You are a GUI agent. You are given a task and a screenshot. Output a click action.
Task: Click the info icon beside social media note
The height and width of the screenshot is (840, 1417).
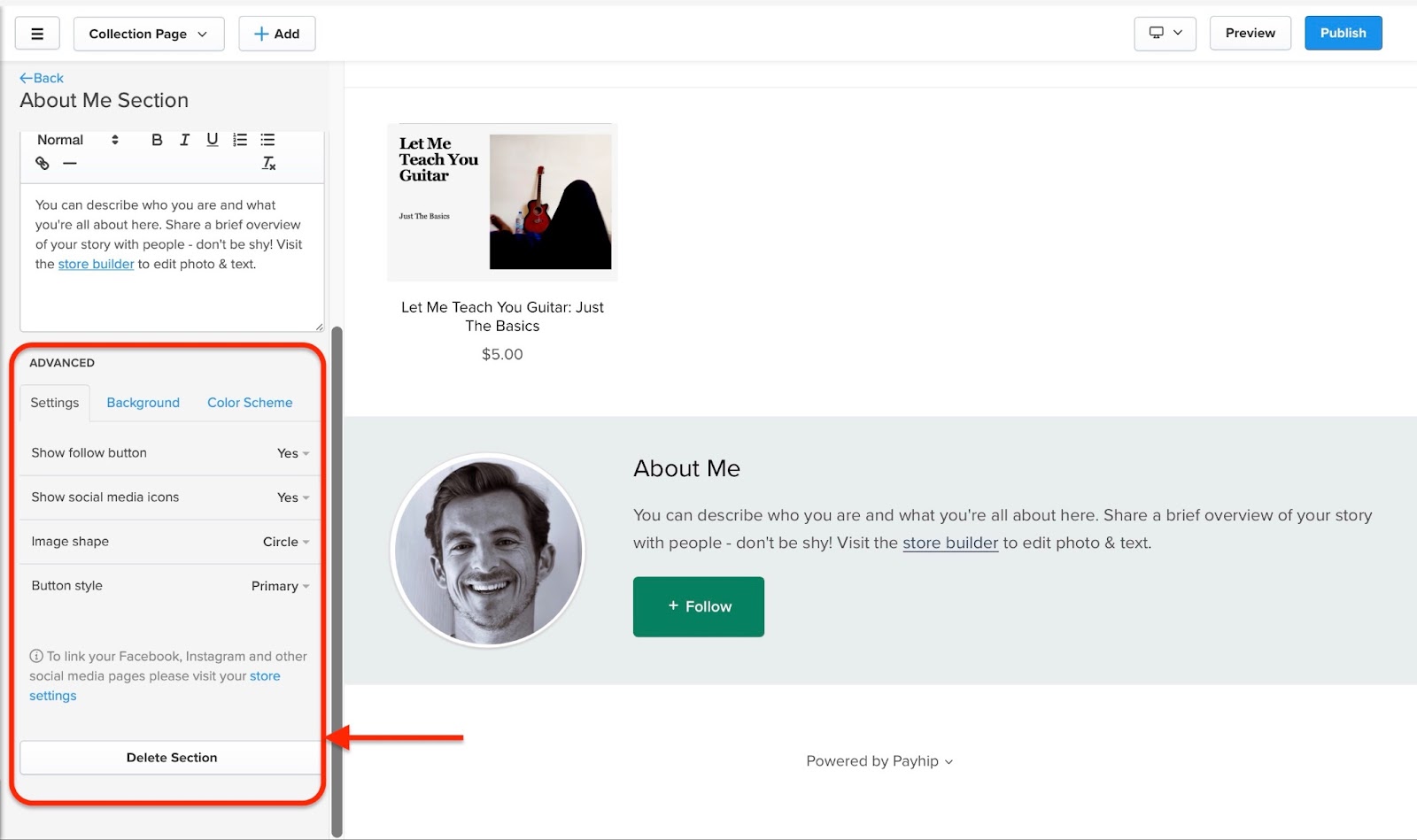[36, 656]
